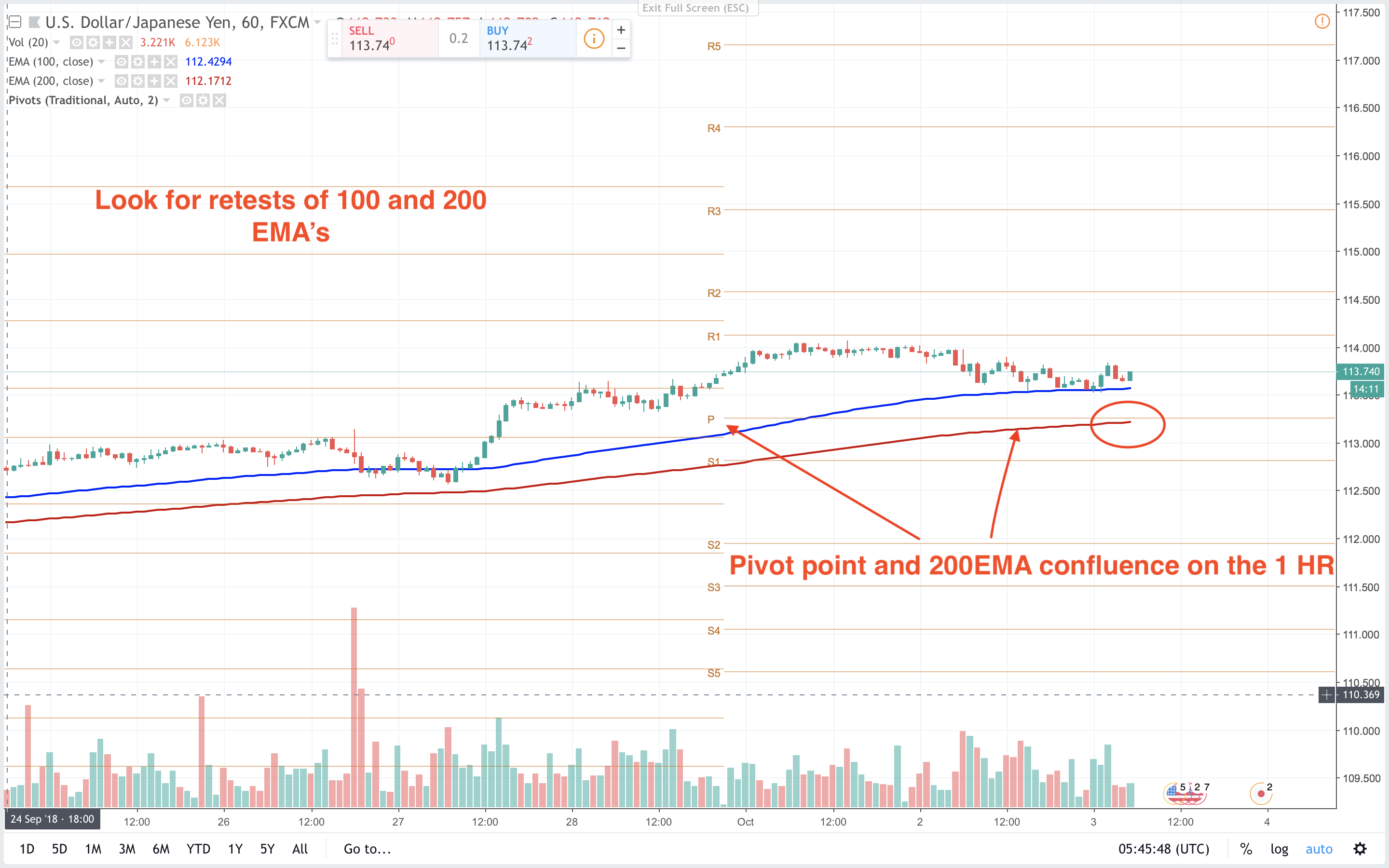Open the EMA (100, close) dropdown arrow

pos(101,61)
